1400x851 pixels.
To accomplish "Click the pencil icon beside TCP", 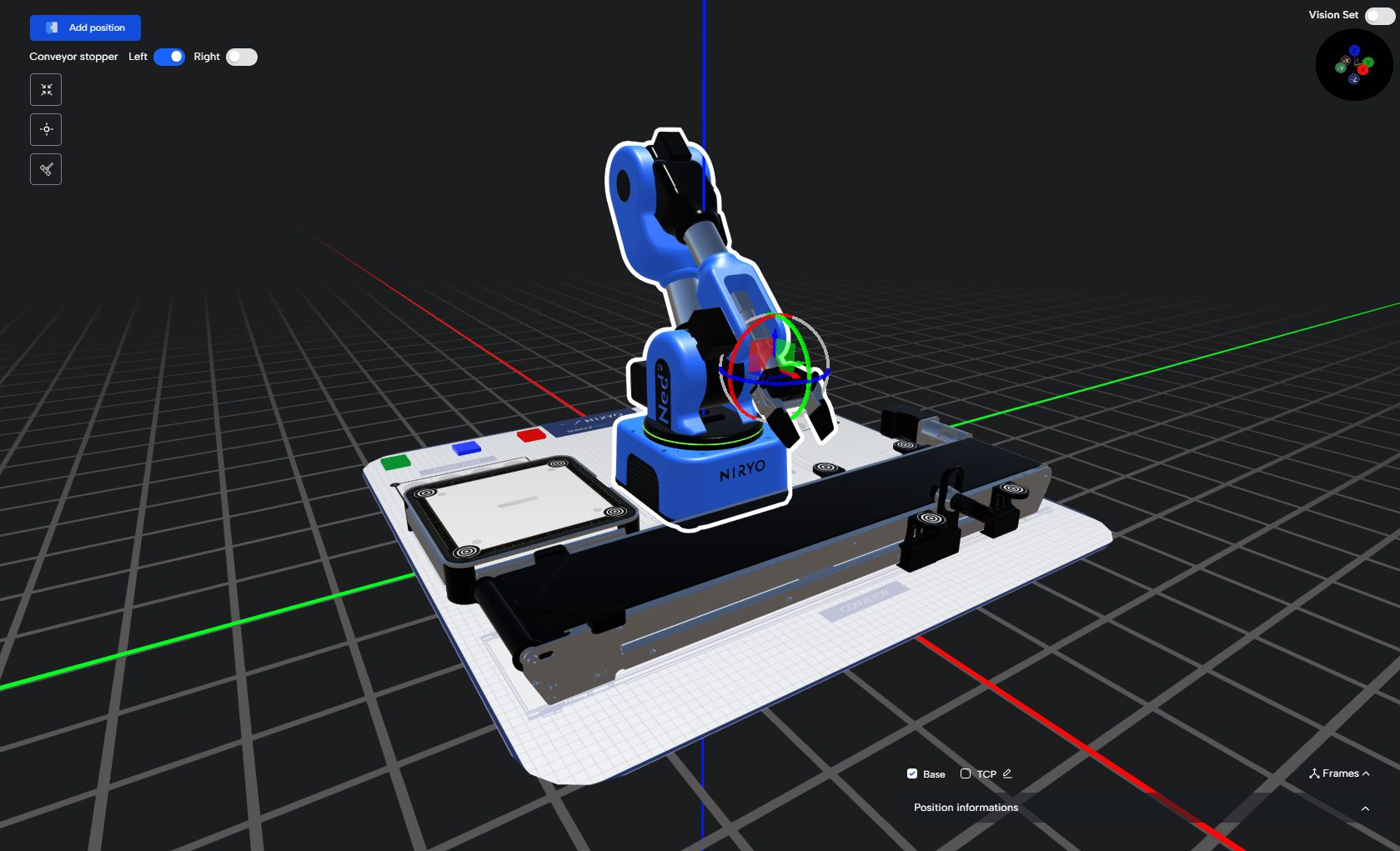I will click(1006, 773).
